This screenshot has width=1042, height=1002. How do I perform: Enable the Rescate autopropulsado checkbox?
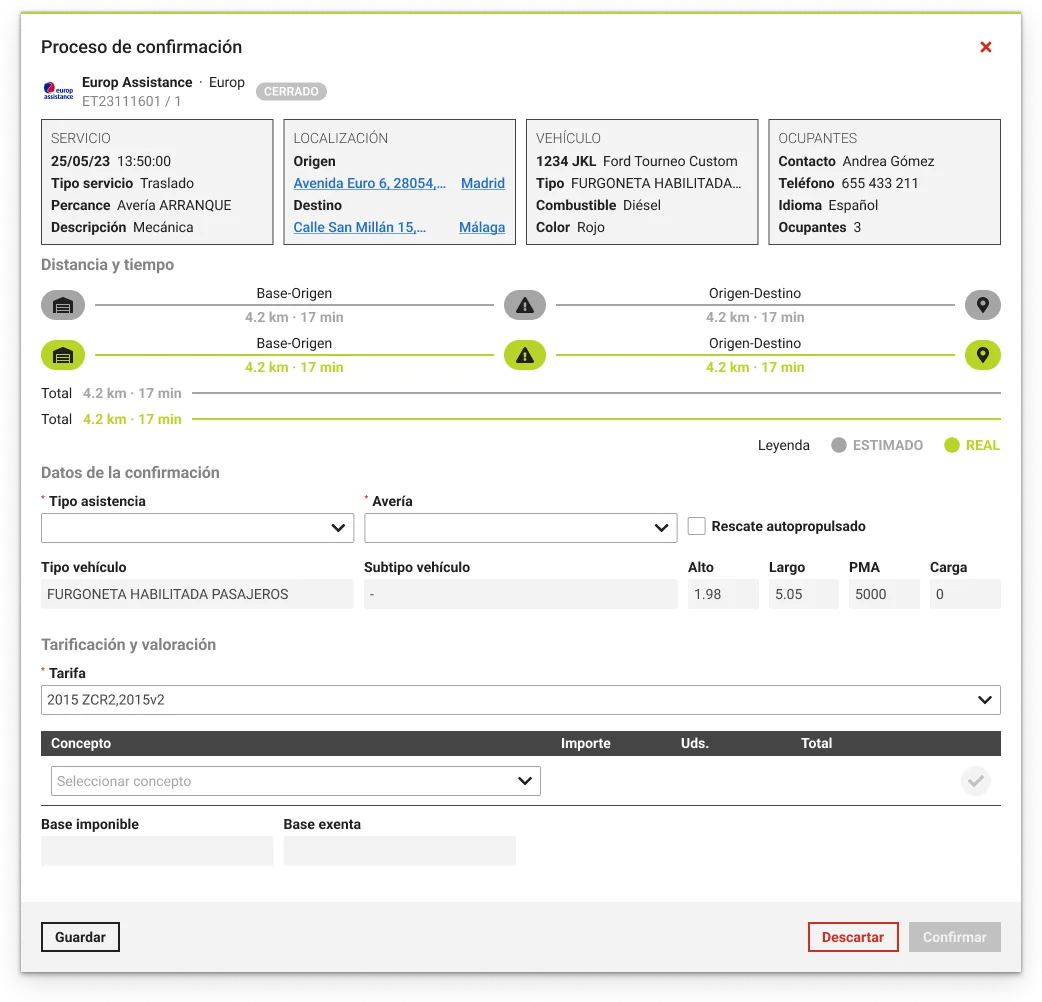pyautogui.click(x=696, y=526)
